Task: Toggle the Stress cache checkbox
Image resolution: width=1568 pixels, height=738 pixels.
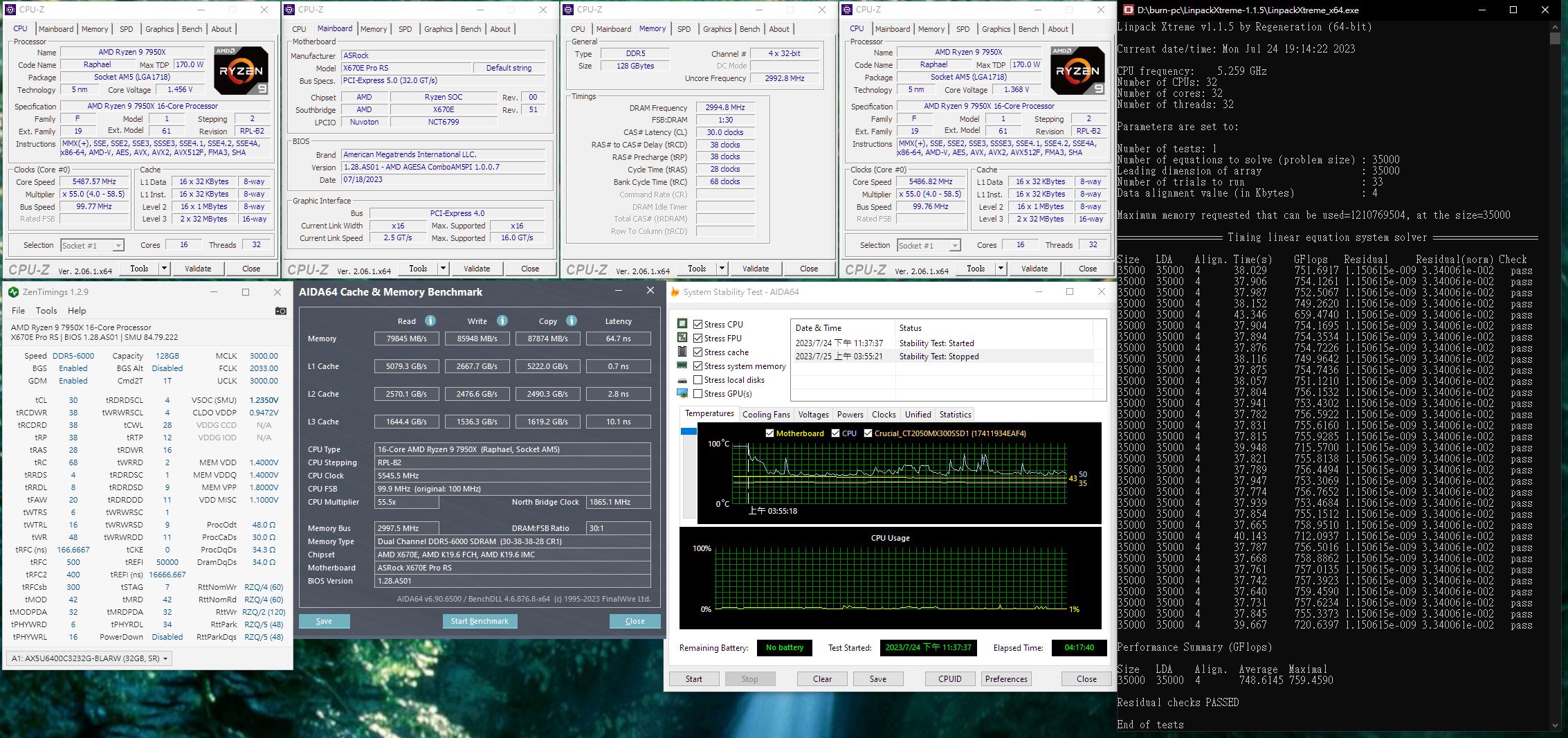Action: (698, 352)
